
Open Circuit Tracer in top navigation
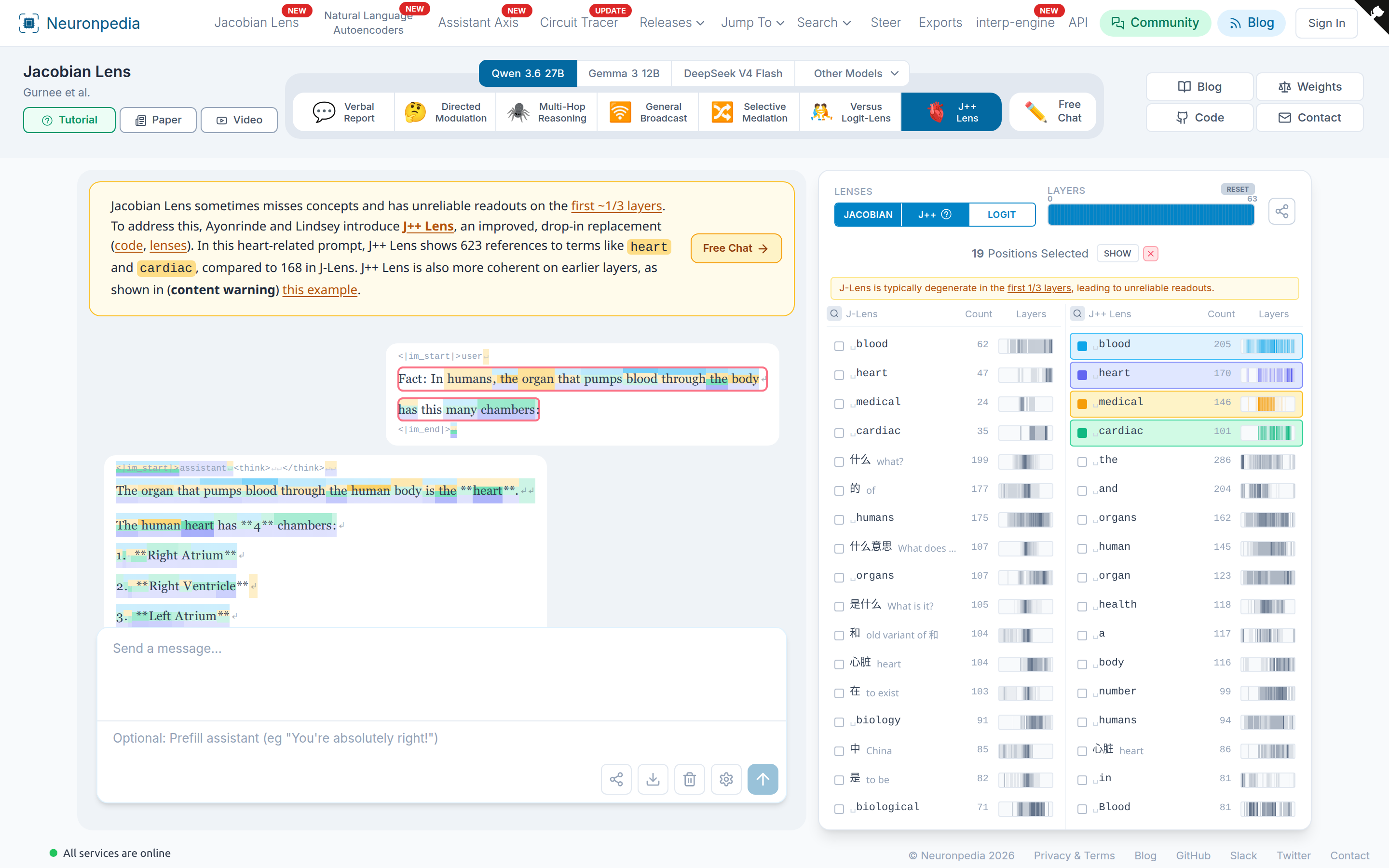pos(579,23)
